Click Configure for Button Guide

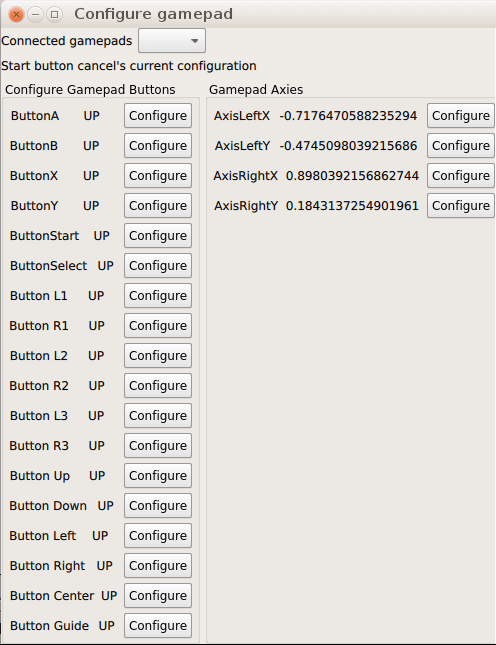(158, 626)
